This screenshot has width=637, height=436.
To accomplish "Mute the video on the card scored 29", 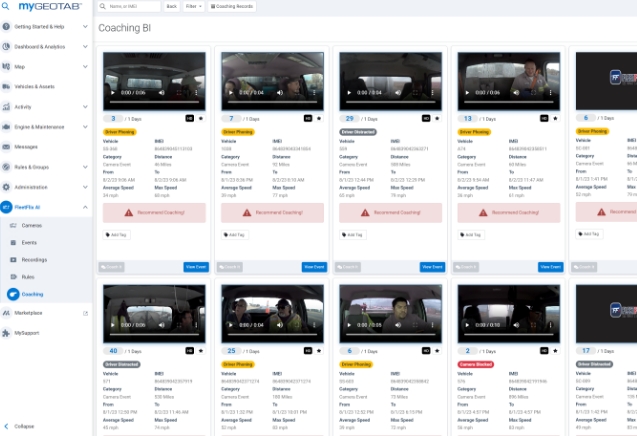I will point(398,93).
